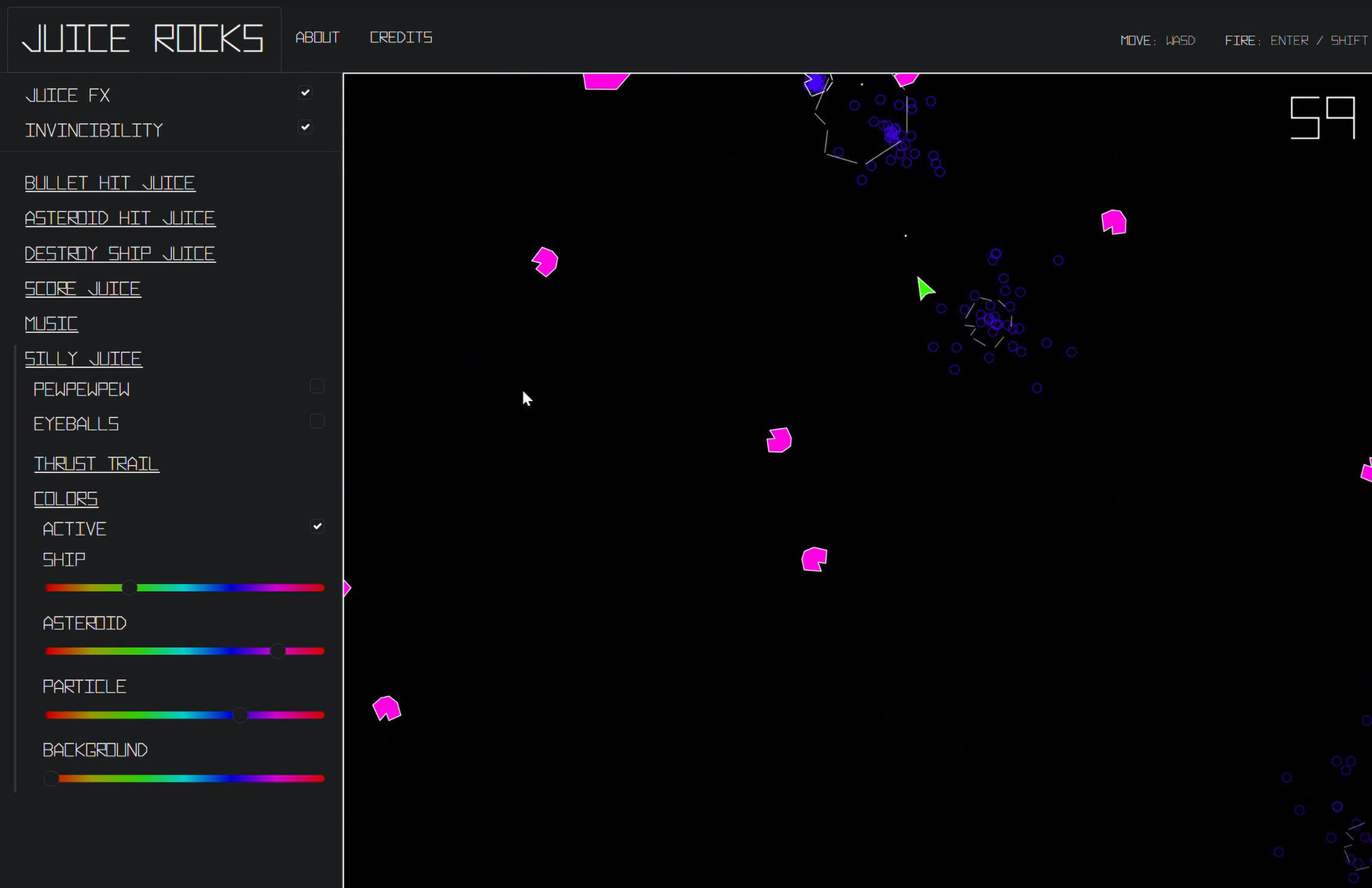The image size is (1372, 888).
Task: Uncheck the Colors Active checkbox
Action: tap(317, 527)
